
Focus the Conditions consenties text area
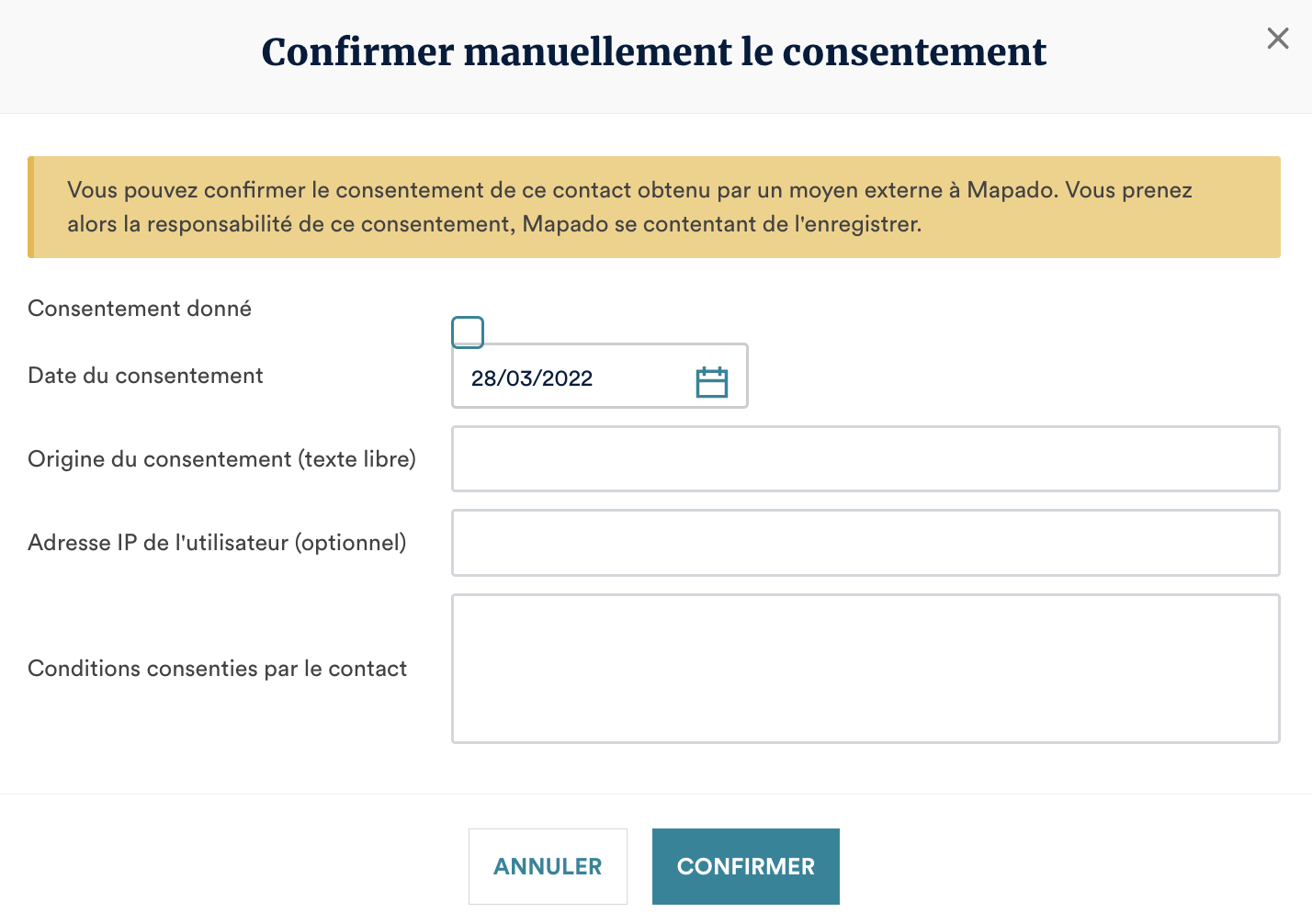click(865, 668)
